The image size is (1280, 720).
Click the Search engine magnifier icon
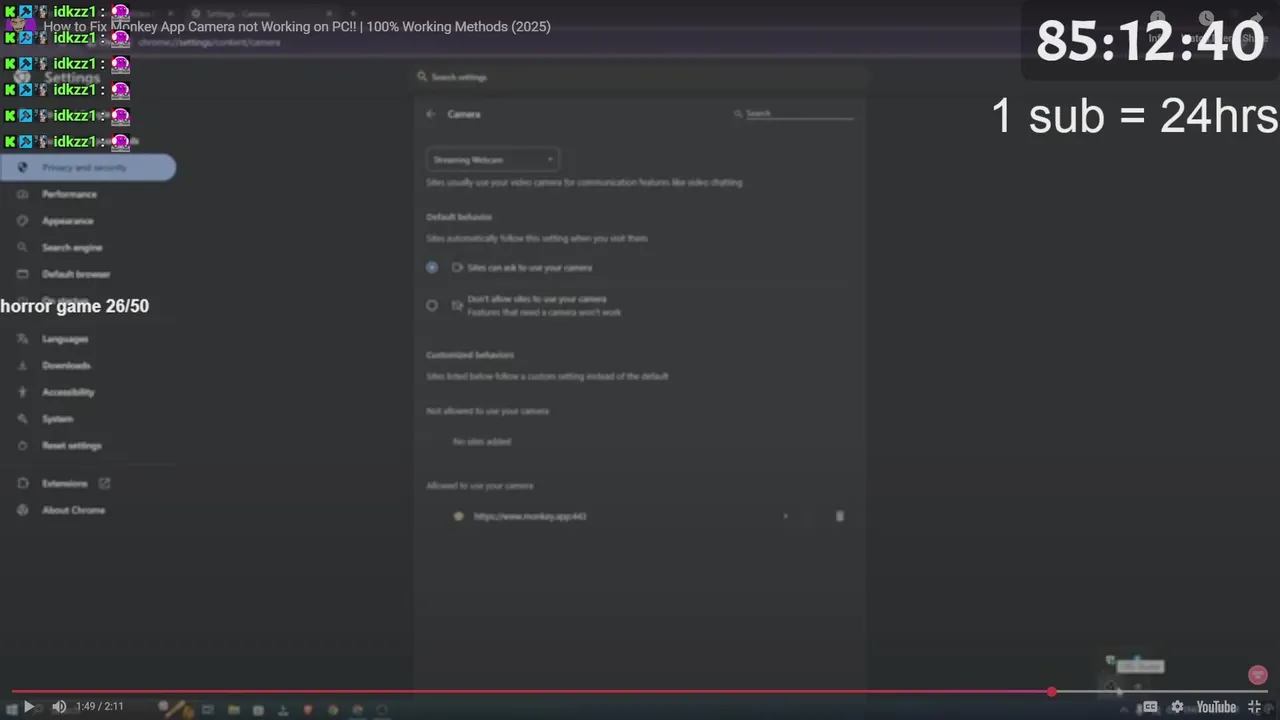click(23, 248)
